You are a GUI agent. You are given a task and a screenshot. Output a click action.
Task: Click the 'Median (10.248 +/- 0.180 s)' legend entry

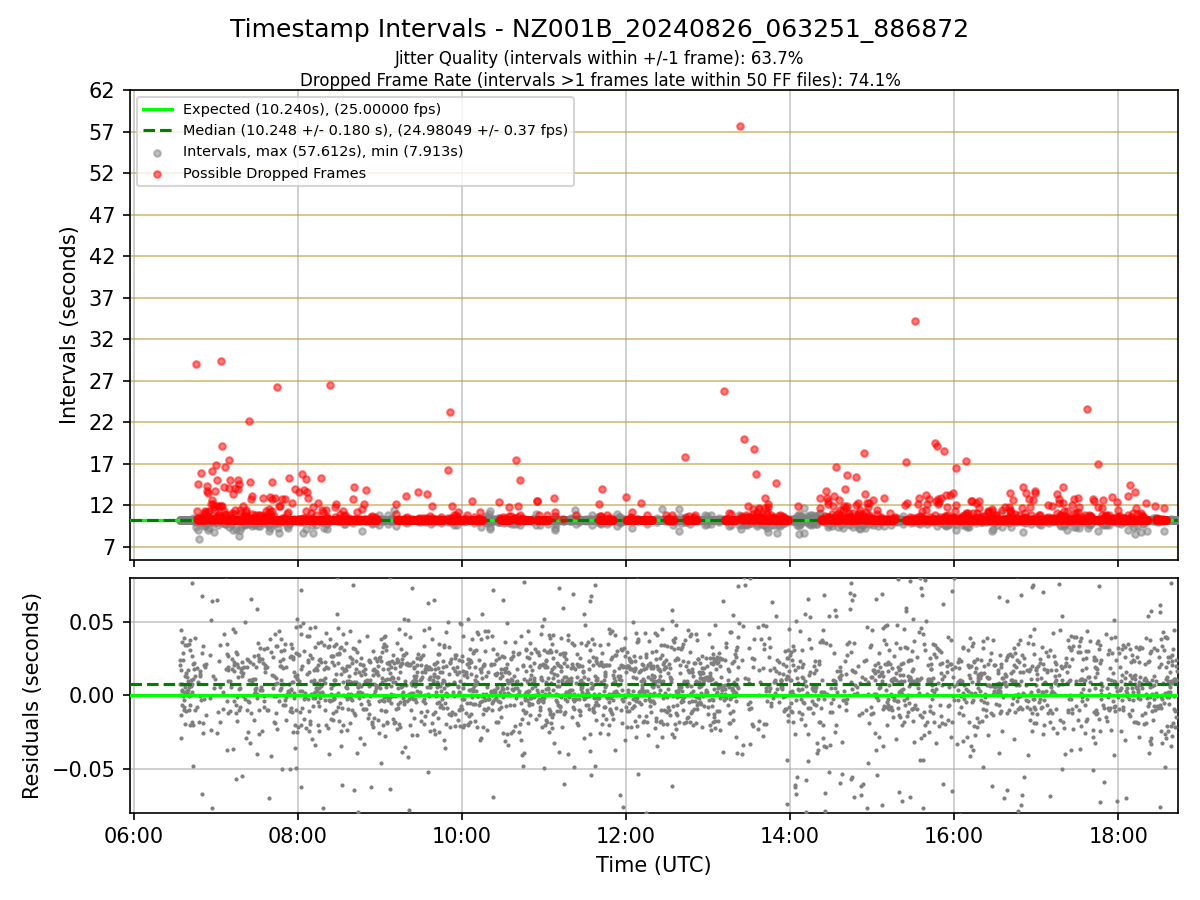point(375,130)
